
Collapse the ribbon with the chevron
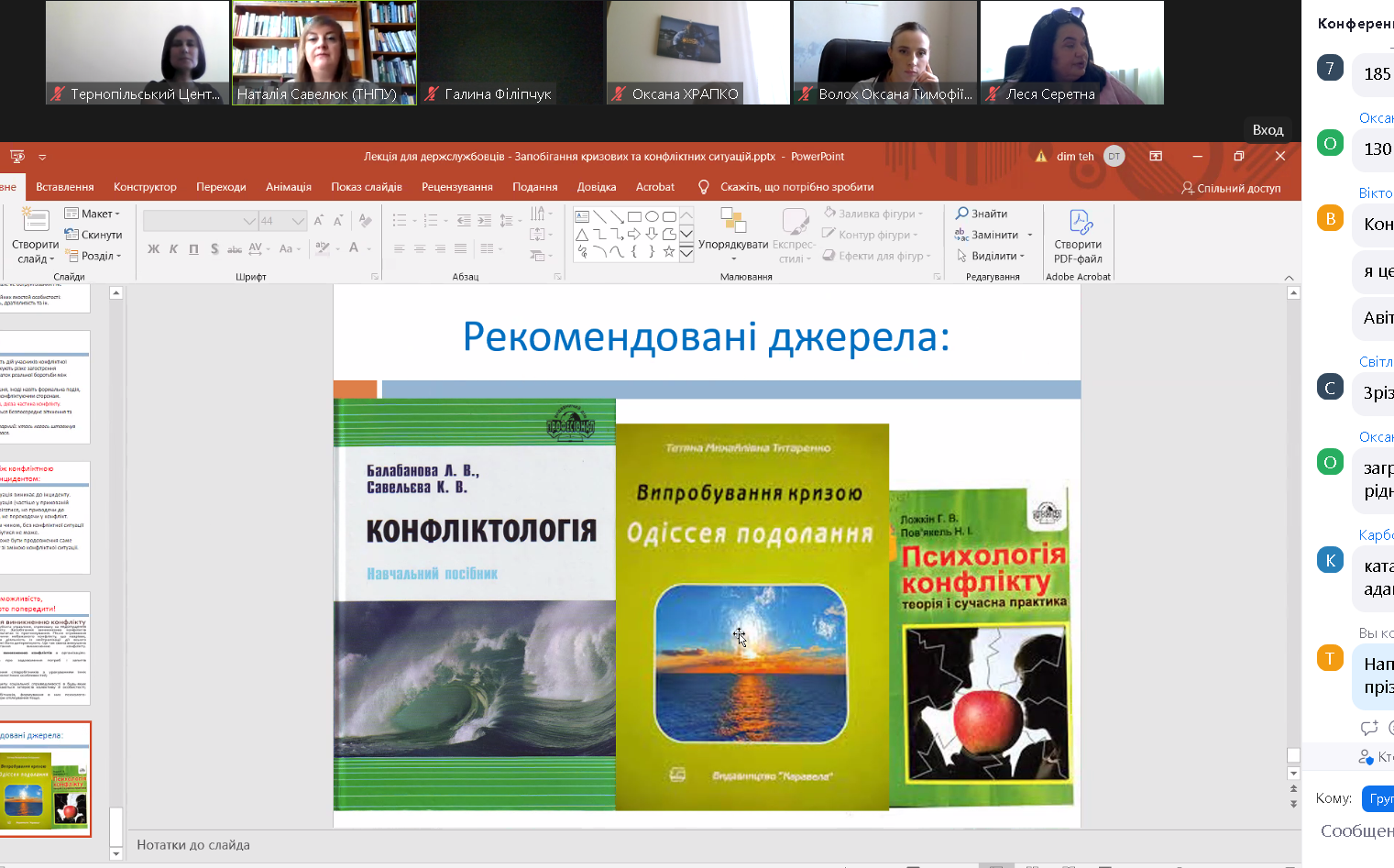(1290, 277)
